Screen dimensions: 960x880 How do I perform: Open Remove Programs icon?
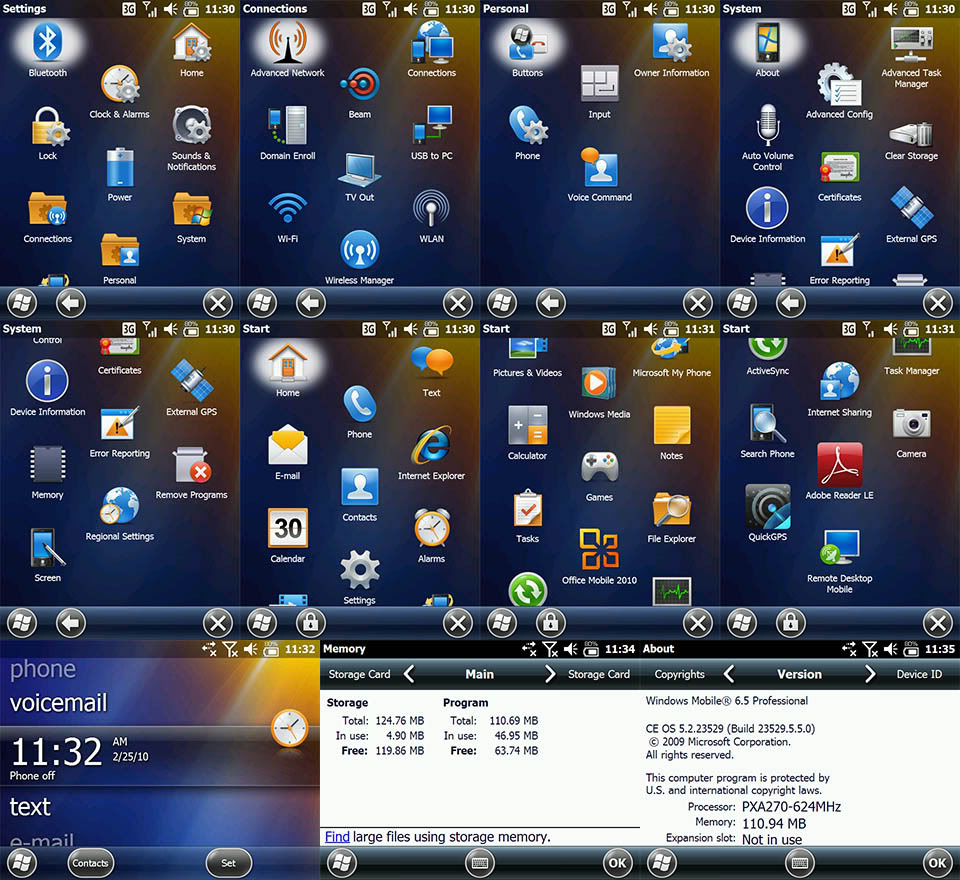pyautogui.click(x=192, y=465)
